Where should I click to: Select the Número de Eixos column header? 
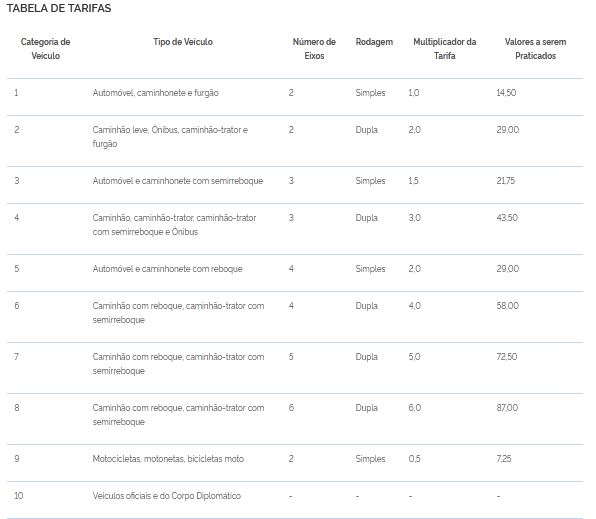(314, 49)
